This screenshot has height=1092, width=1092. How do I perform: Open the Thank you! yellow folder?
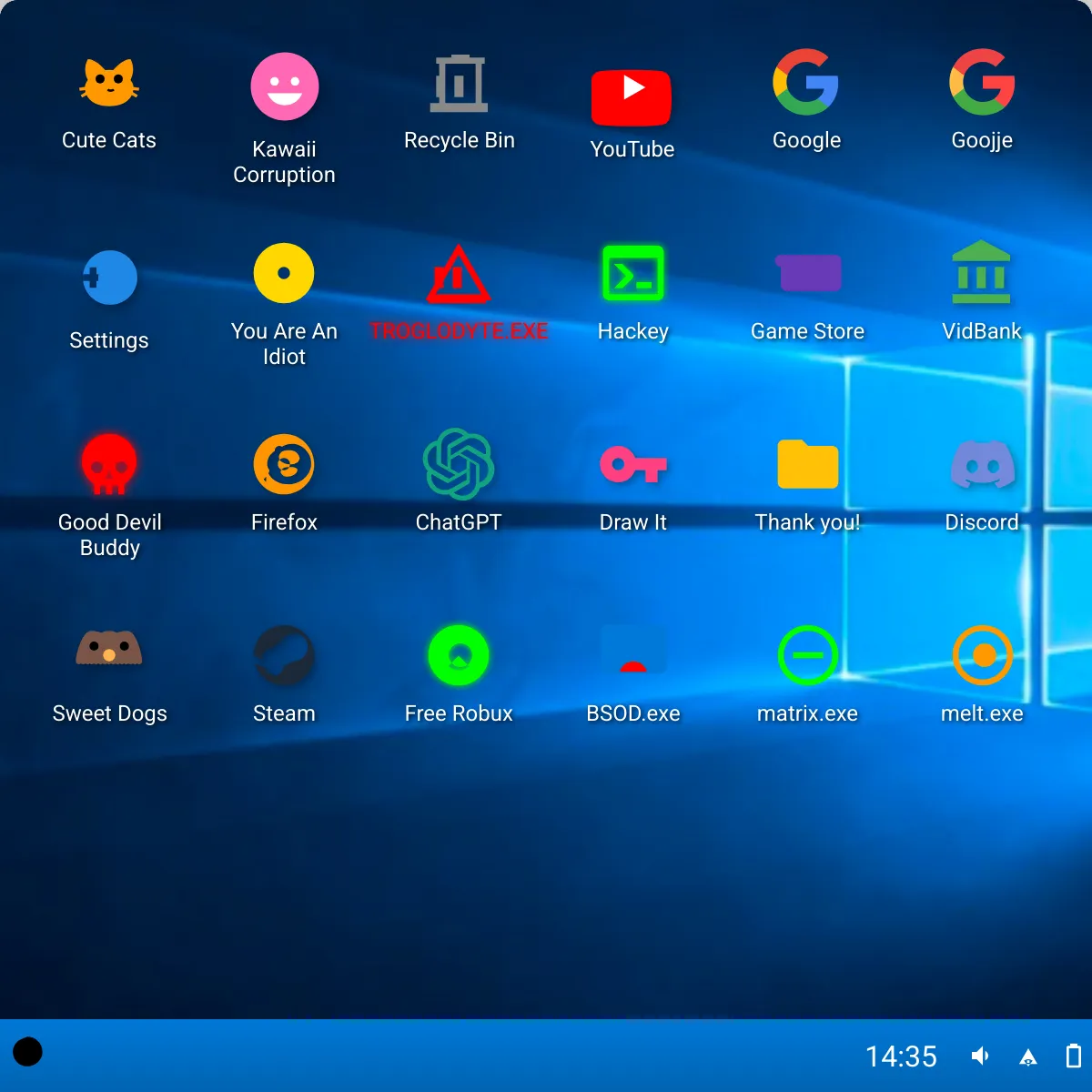click(808, 464)
